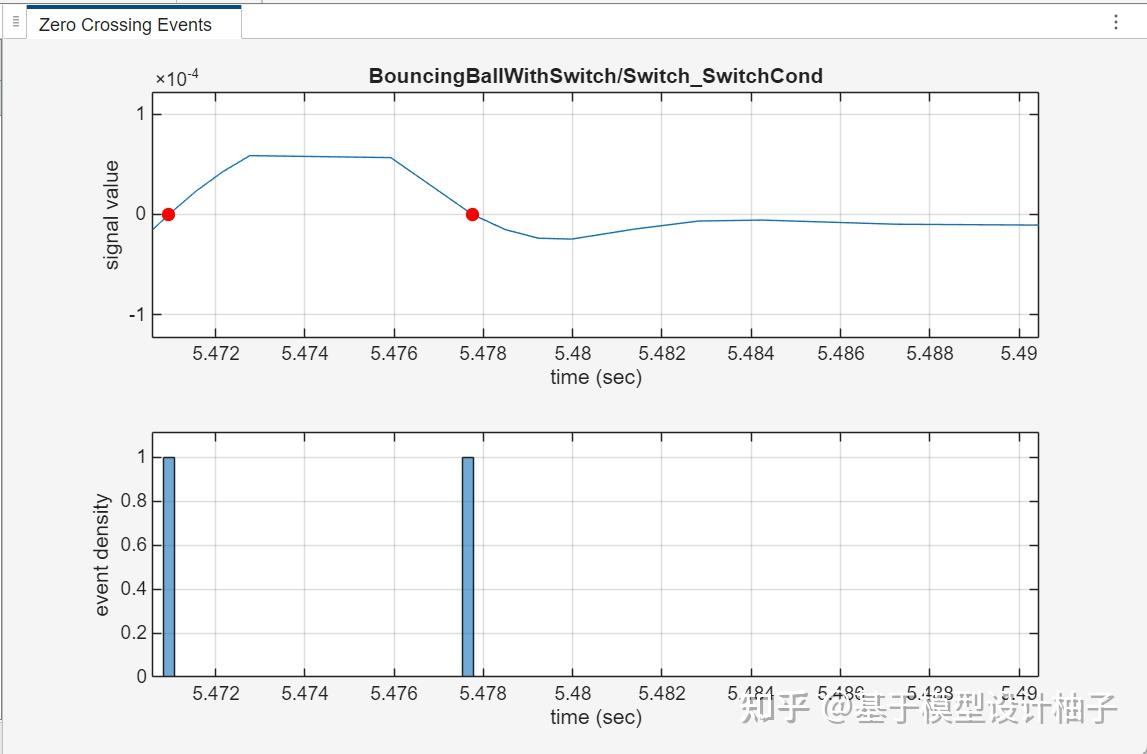Click the plot title BouncingBallWithSwitch/Switch_SwitchCond
Image resolution: width=1147 pixels, height=754 pixels.
(595, 76)
